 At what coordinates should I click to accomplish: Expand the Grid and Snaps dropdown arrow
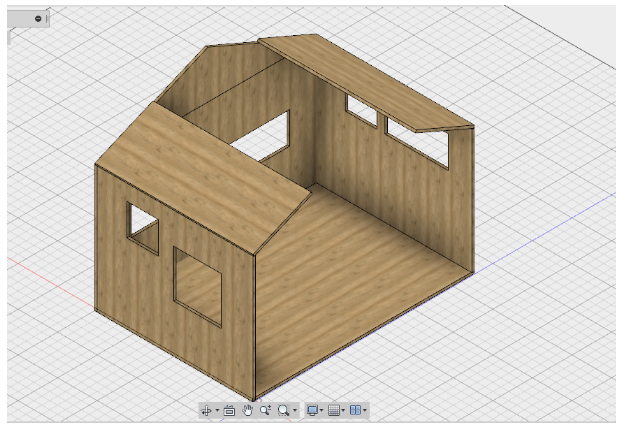[343, 410]
